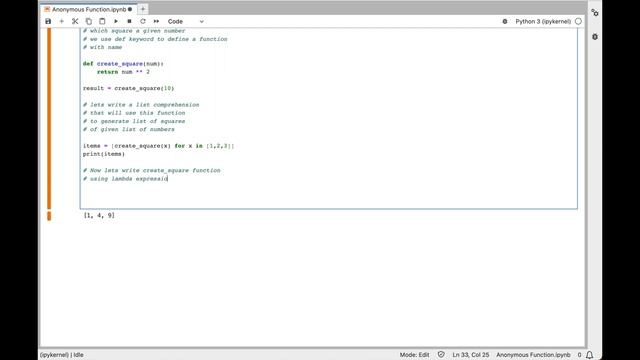The image size is (640, 360).
Task: Copy the selected cell
Action: point(89,21)
